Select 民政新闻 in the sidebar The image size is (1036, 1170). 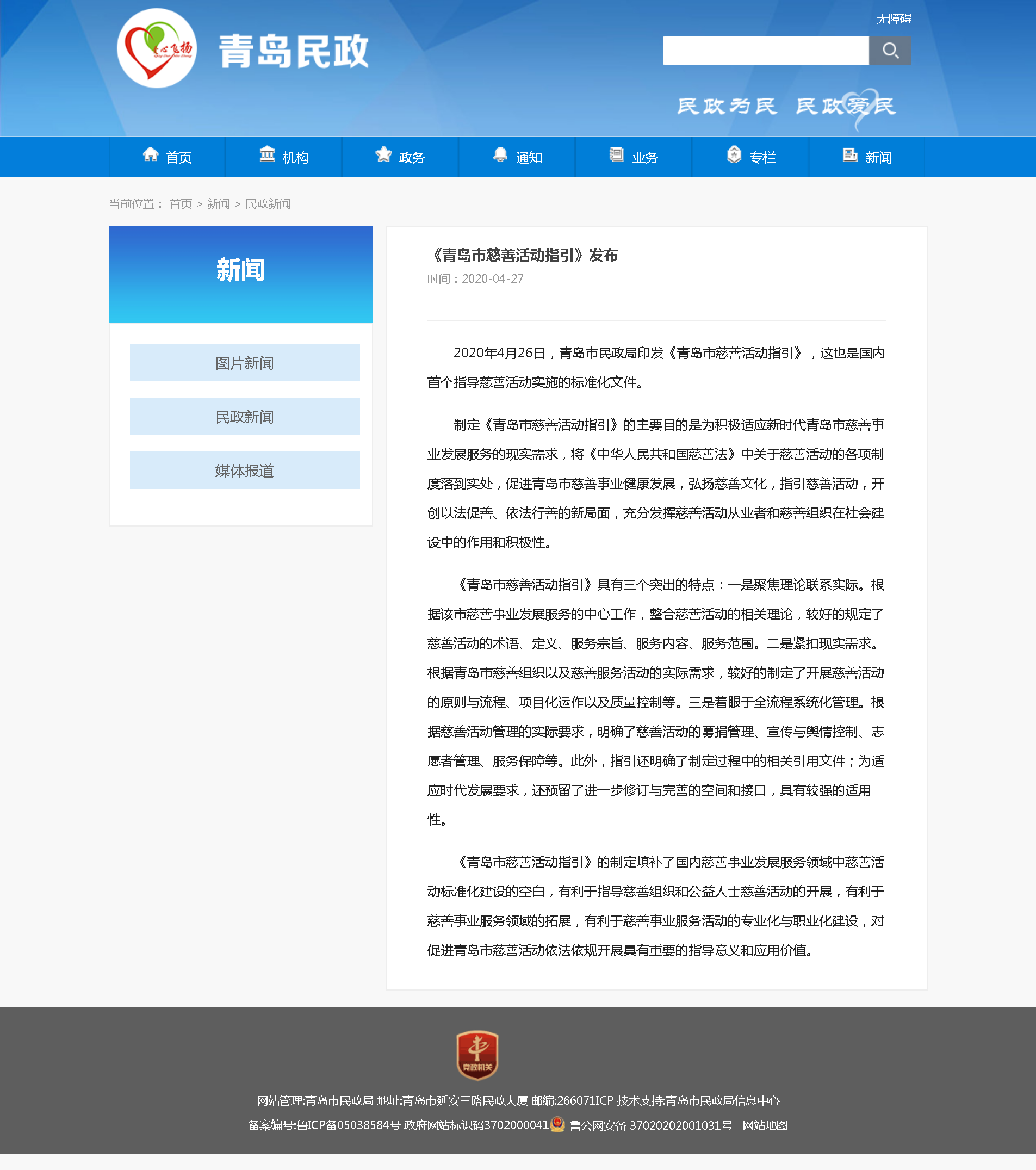coord(244,417)
